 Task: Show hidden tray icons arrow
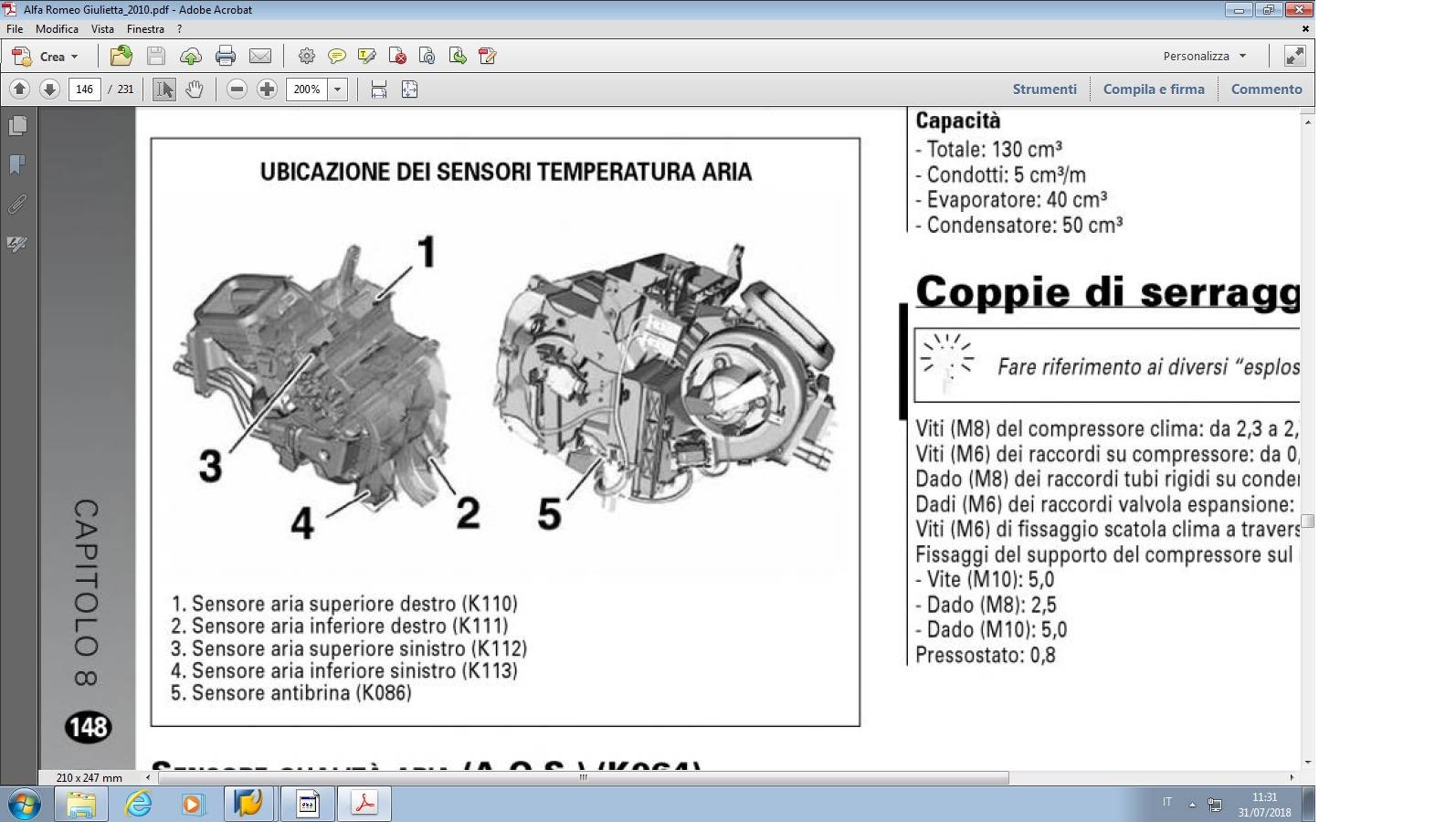(x=1192, y=805)
